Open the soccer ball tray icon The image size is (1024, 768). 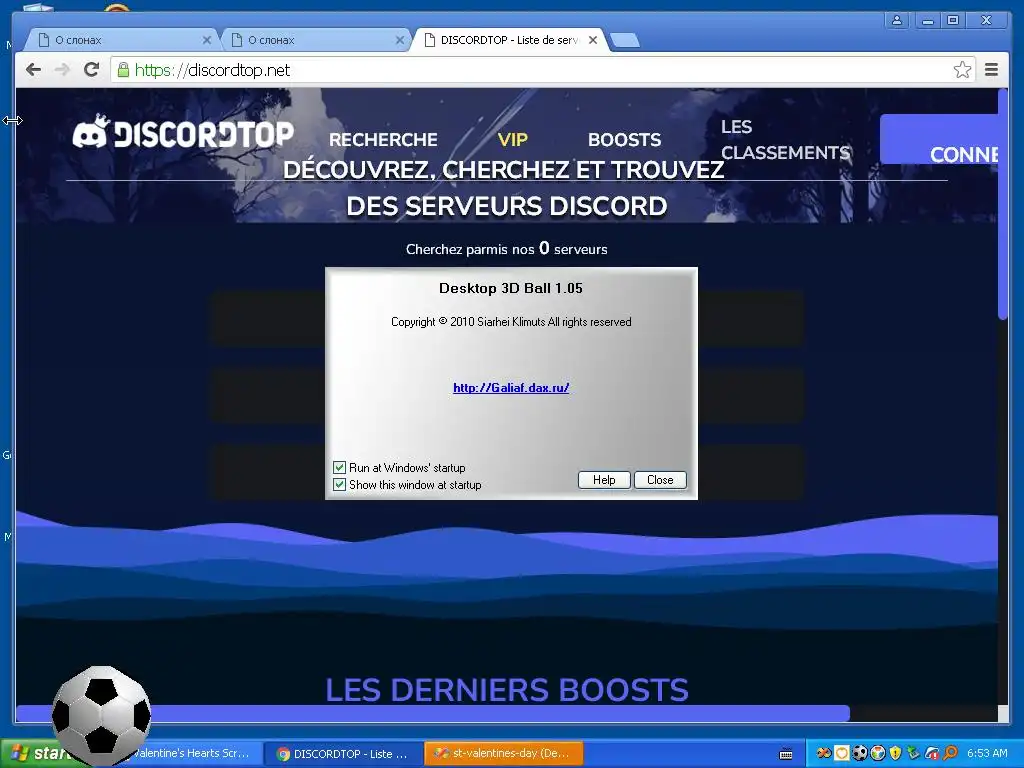pos(860,754)
